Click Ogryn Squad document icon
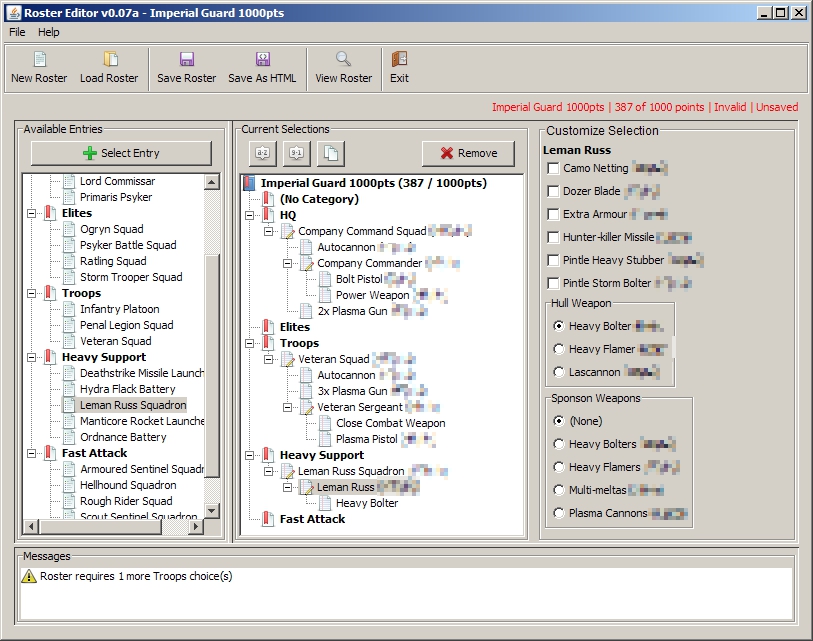 point(69,229)
